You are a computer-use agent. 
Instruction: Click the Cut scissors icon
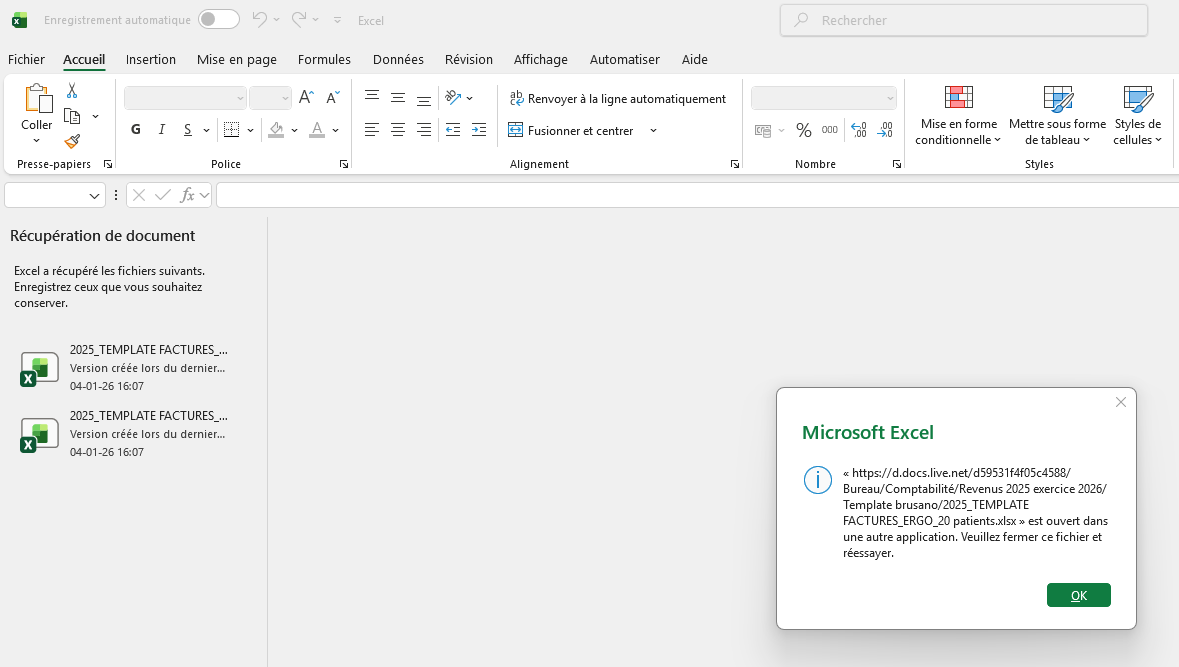(72, 91)
